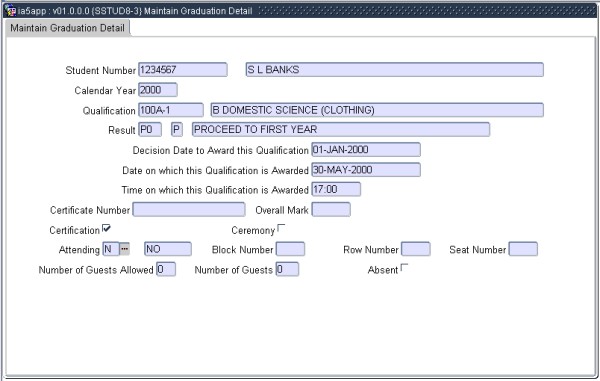Open the Attending list of values button
The width and height of the screenshot is (600, 381).
tap(125, 249)
